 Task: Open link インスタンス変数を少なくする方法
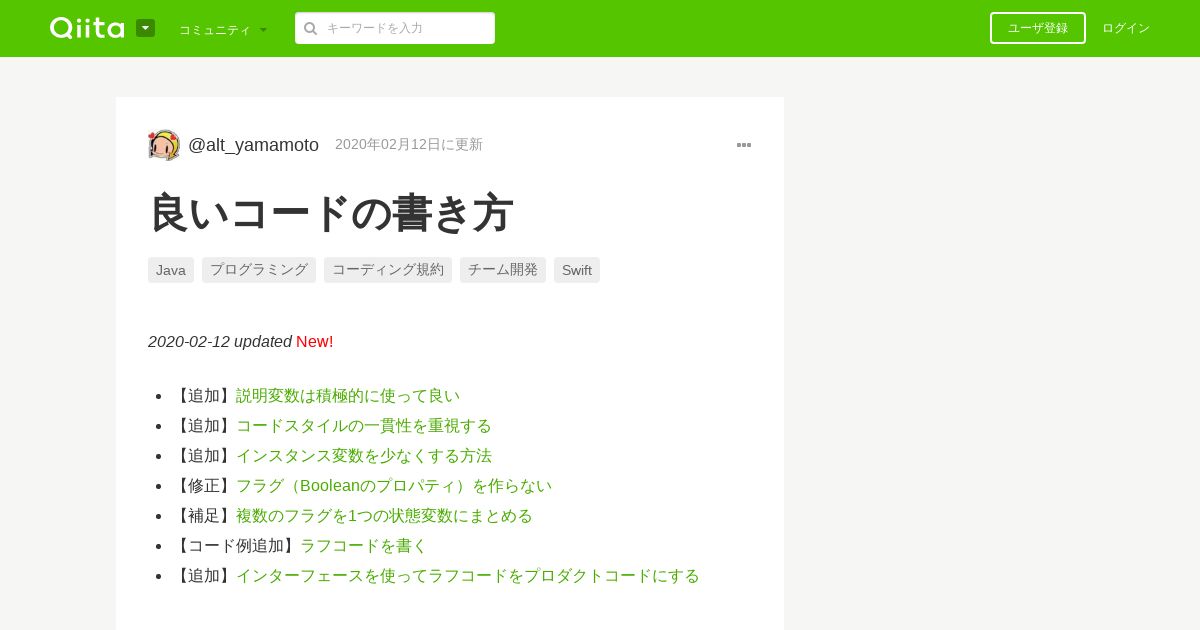(364, 456)
